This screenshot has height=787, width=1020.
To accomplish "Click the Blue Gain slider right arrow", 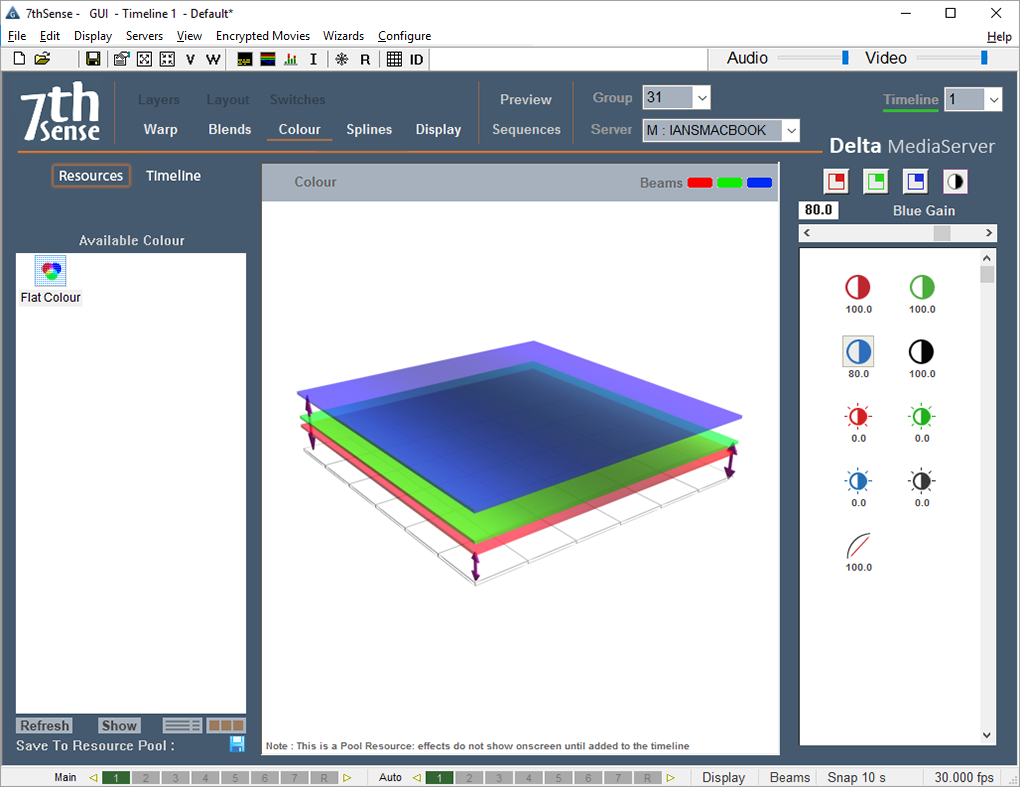I will (x=989, y=233).
